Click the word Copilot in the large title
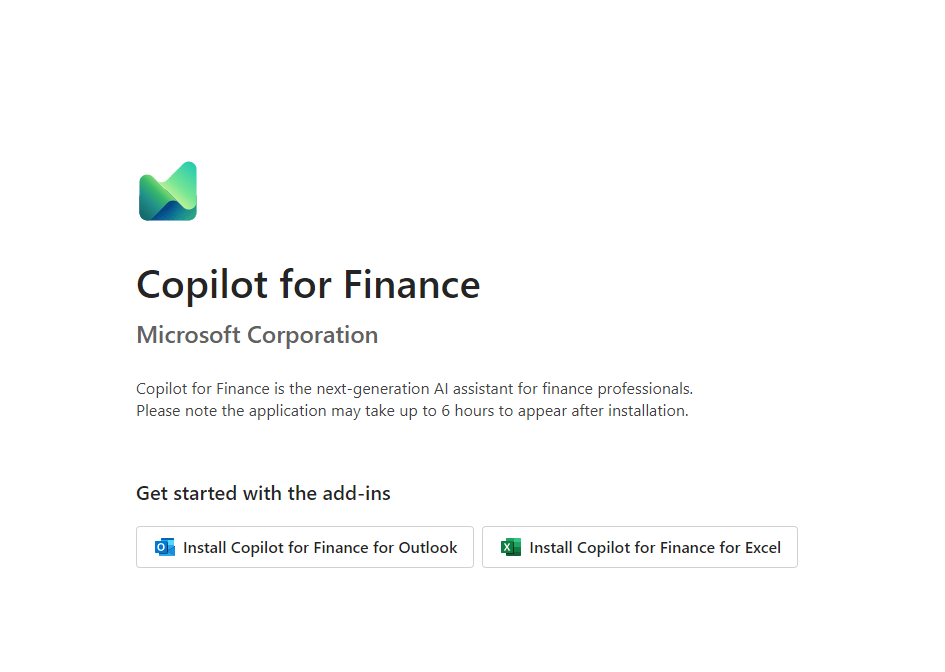Screen dimensions: 945x672 click(202, 285)
